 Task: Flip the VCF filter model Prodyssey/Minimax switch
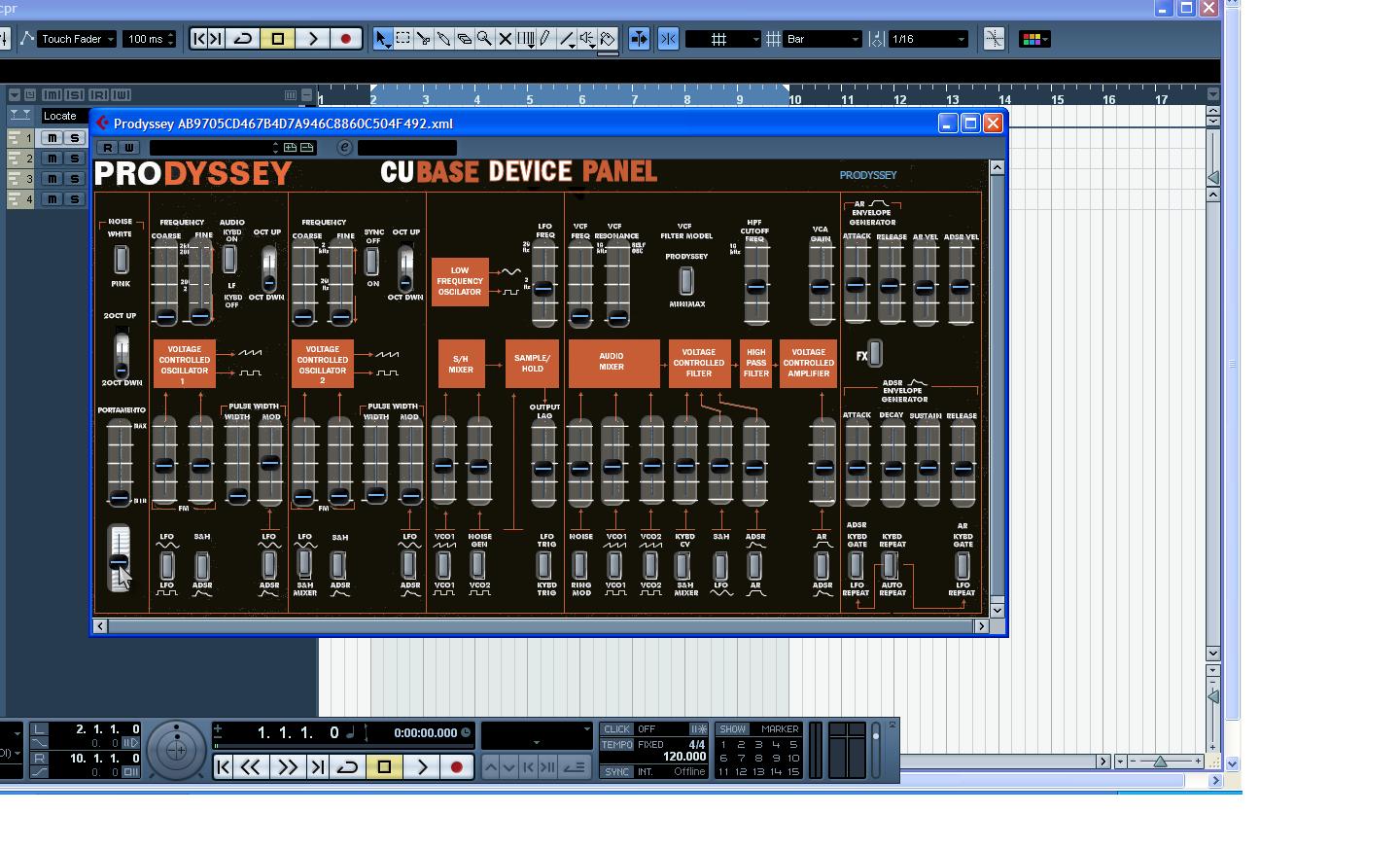click(x=686, y=281)
